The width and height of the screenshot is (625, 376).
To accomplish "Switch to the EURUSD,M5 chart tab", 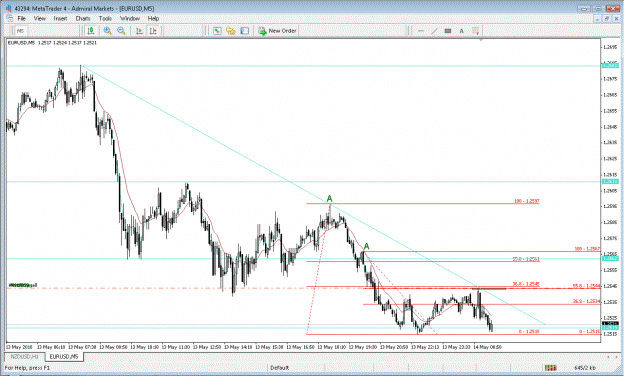I will [x=64, y=356].
